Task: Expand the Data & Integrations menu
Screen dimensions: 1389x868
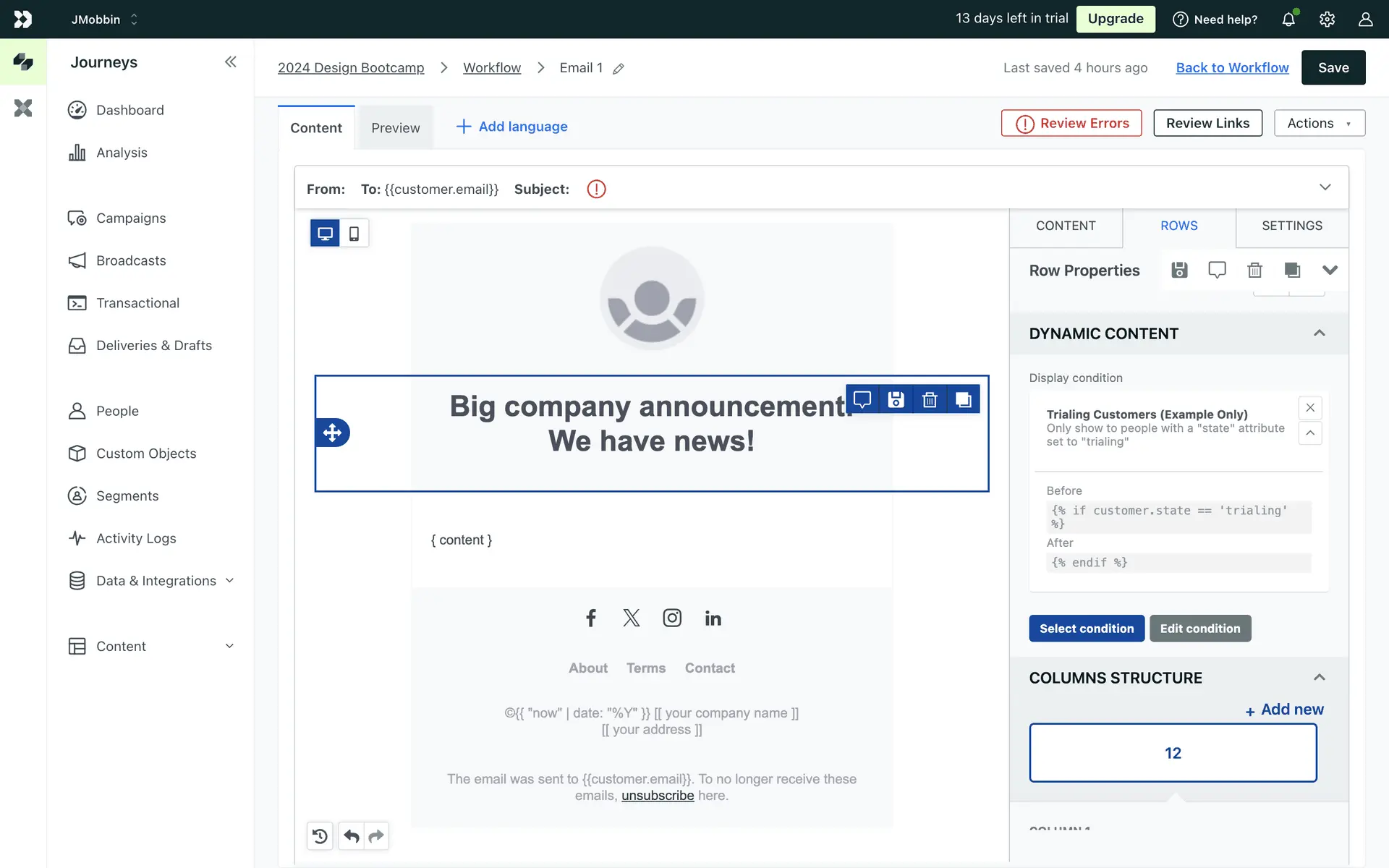Action: (229, 581)
